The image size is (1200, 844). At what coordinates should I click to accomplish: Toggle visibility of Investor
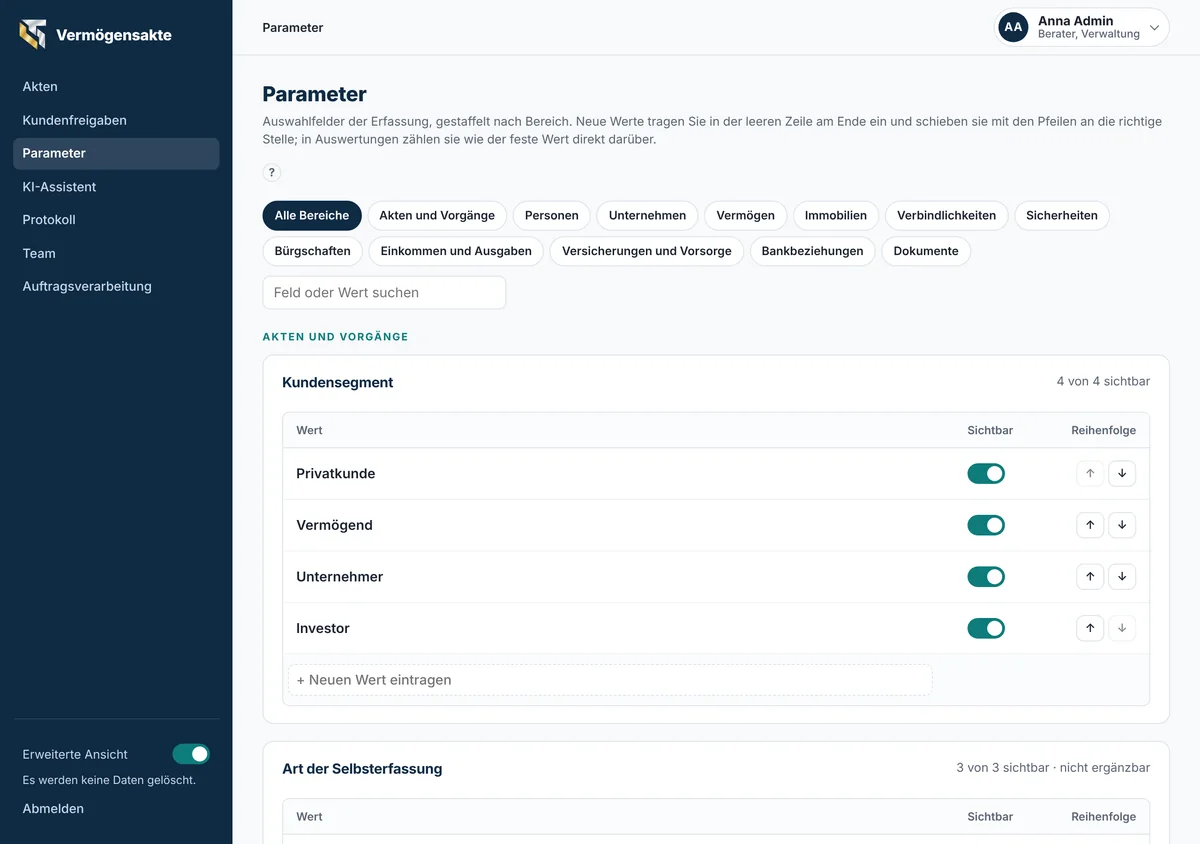[x=986, y=628]
